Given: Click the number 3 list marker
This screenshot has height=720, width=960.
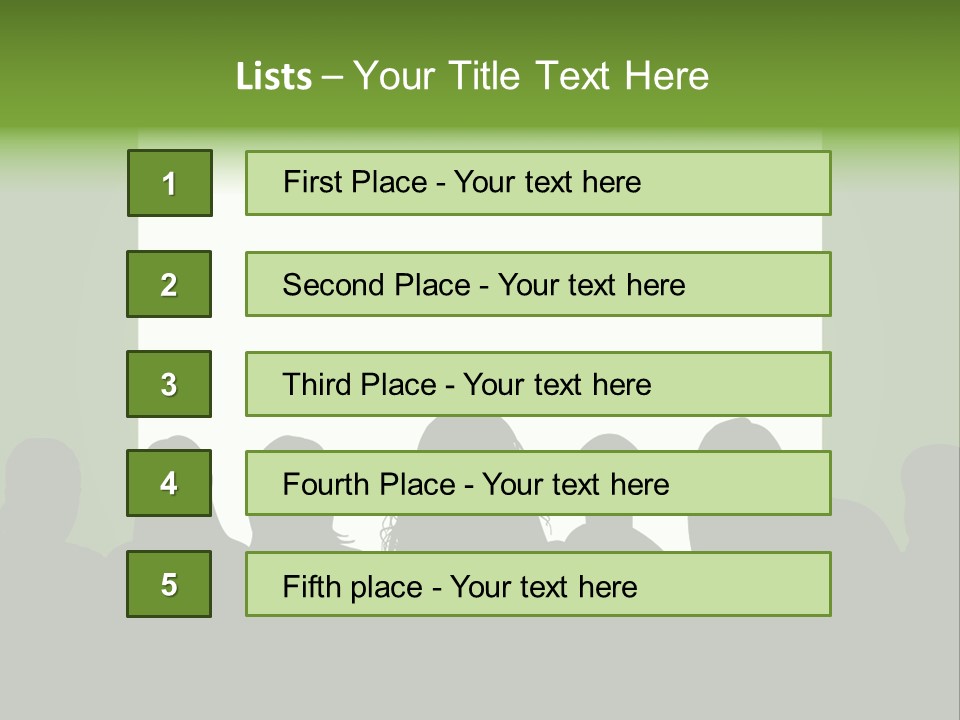Looking at the screenshot, I should pyautogui.click(x=169, y=384).
